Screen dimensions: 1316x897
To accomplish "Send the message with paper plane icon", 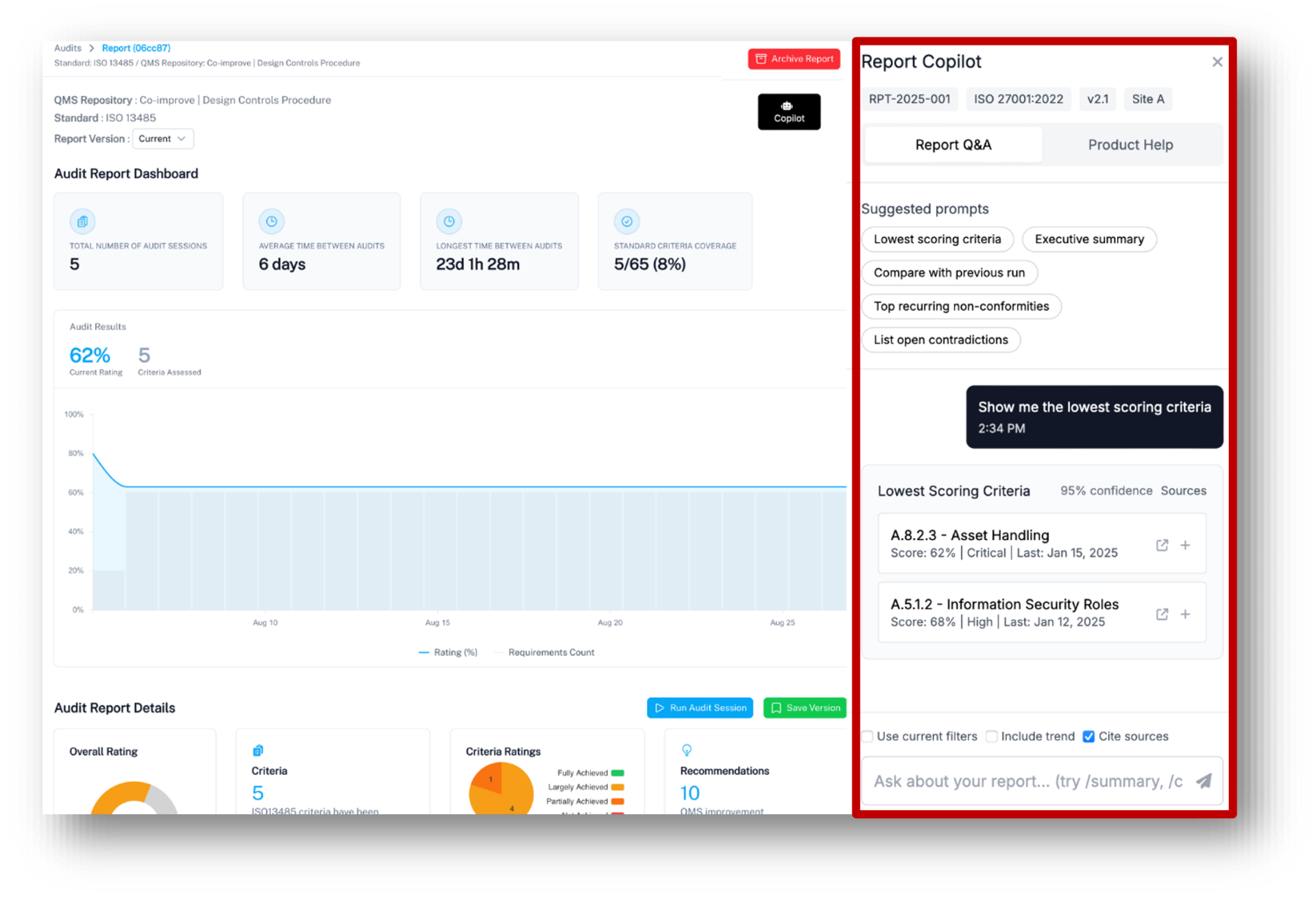I will point(1204,781).
